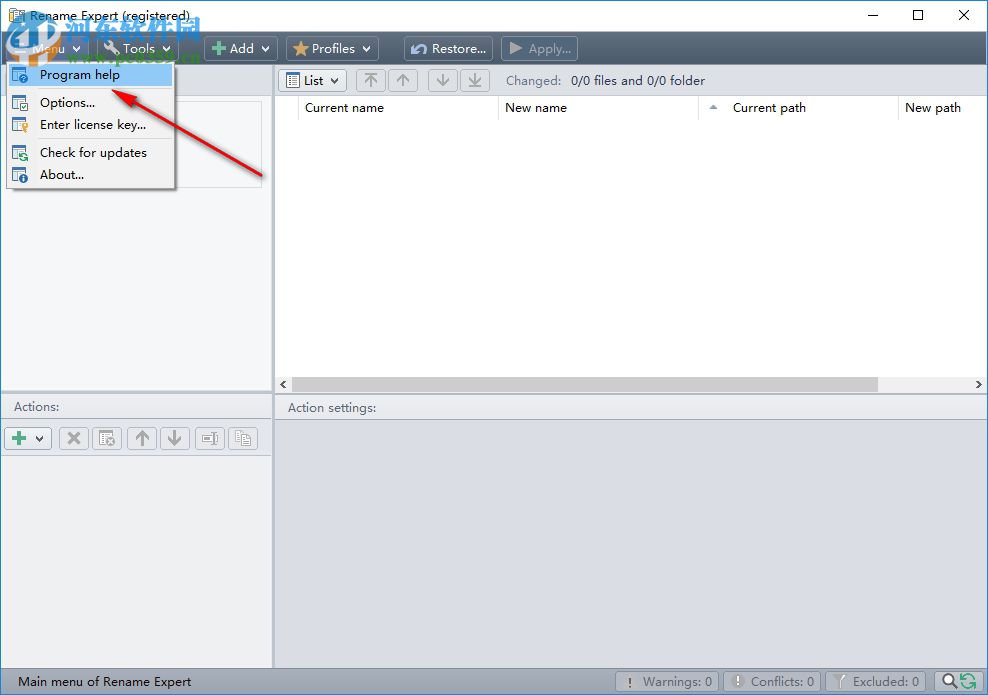Screen dimensions: 988x695
Task: Click the Warnings: 0 status button
Action: [x=667, y=681]
